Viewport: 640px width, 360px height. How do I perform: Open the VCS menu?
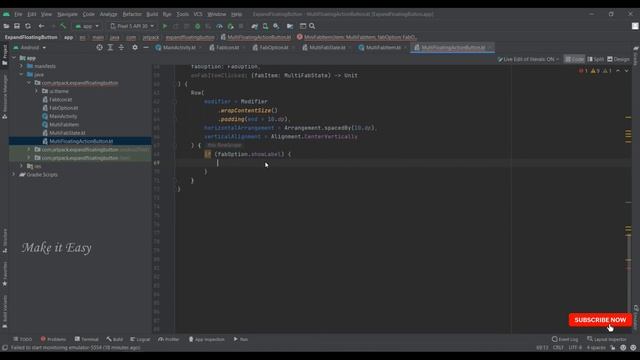pyautogui.click(x=198, y=14)
